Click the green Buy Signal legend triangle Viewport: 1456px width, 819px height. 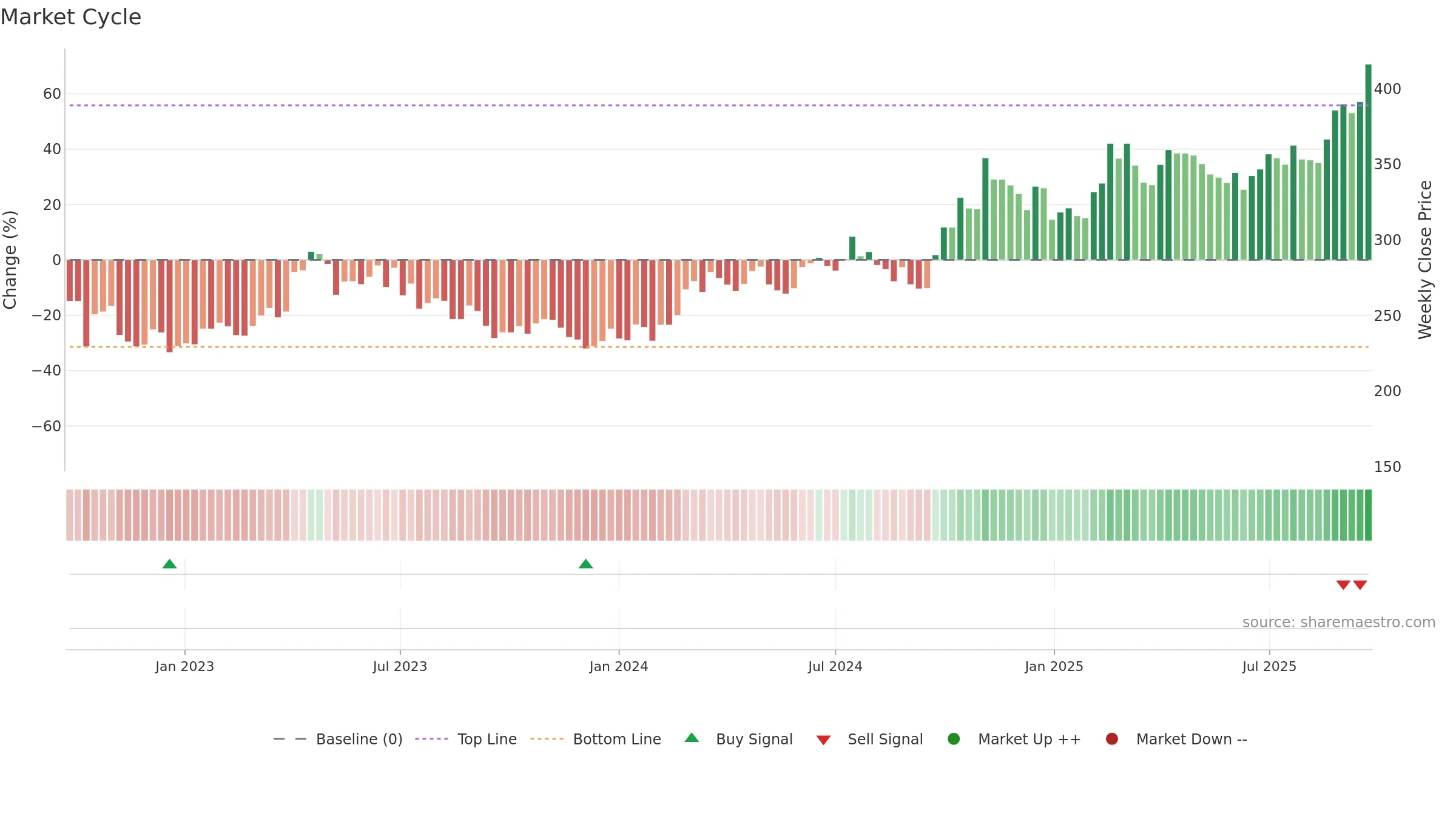coord(692,738)
